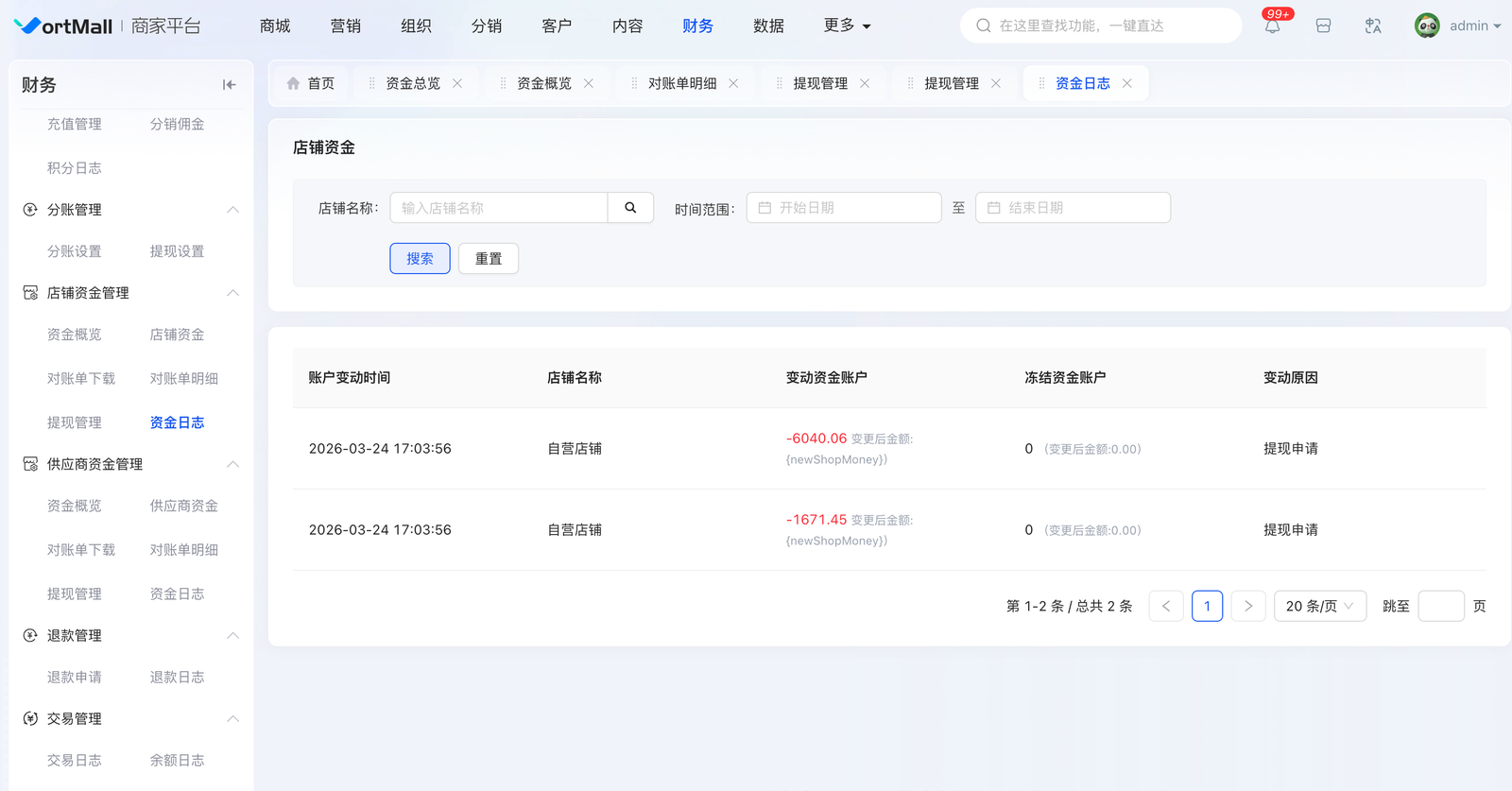Close the 资金总览 tab
The width and height of the screenshot is (1512, 791).
457,83
